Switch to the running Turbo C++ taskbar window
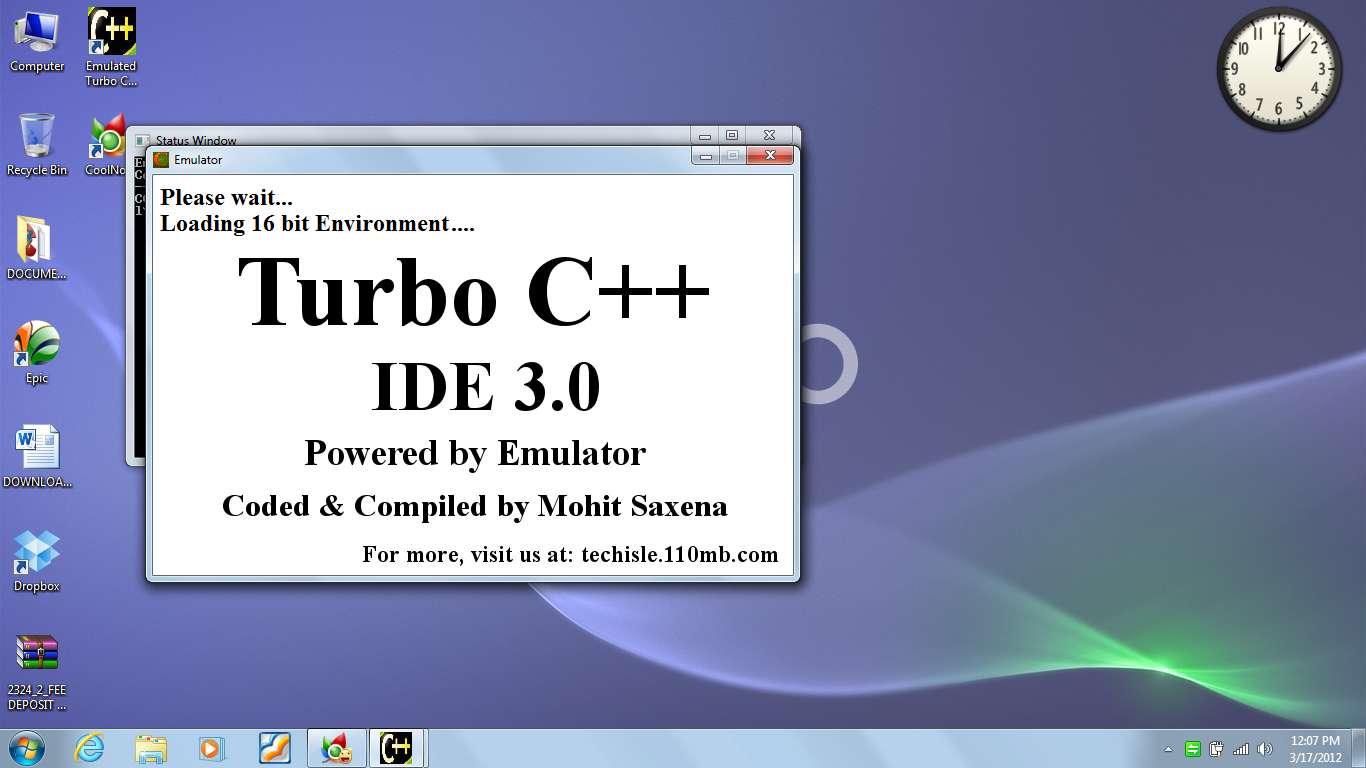This screenshot has width=1366, height=768. click(x=399, y=748)
